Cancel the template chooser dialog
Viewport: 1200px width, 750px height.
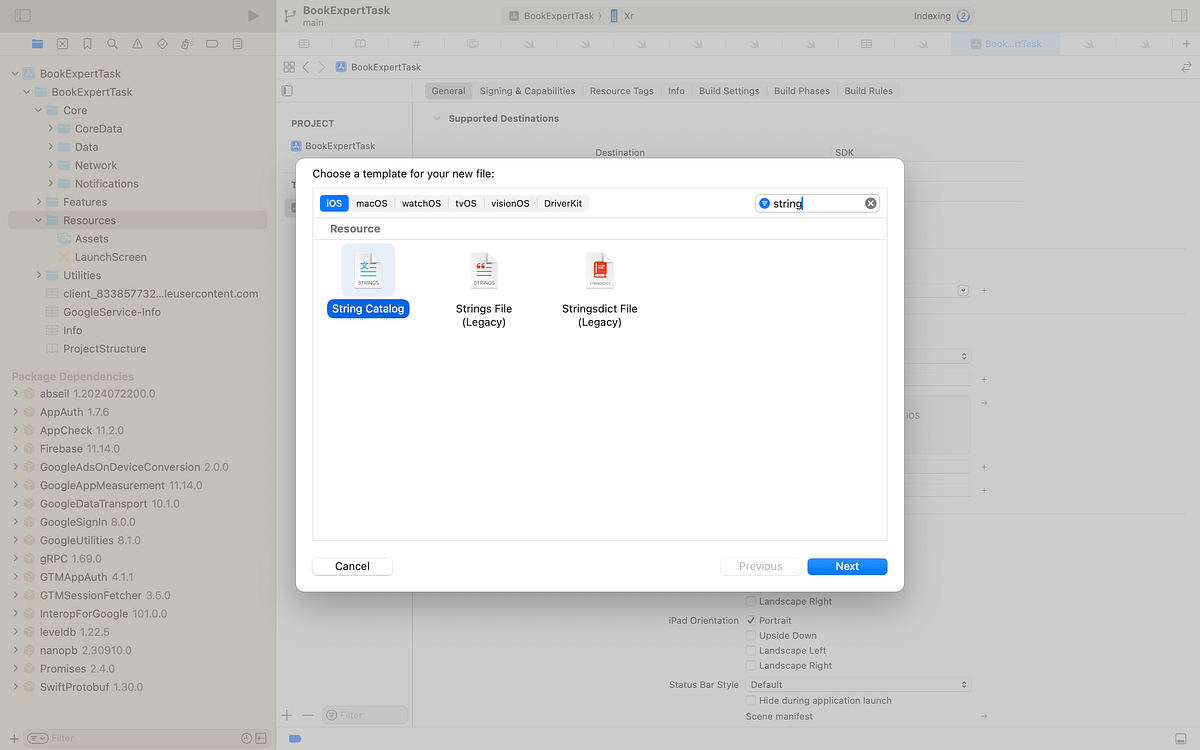(x=352, y=566)
